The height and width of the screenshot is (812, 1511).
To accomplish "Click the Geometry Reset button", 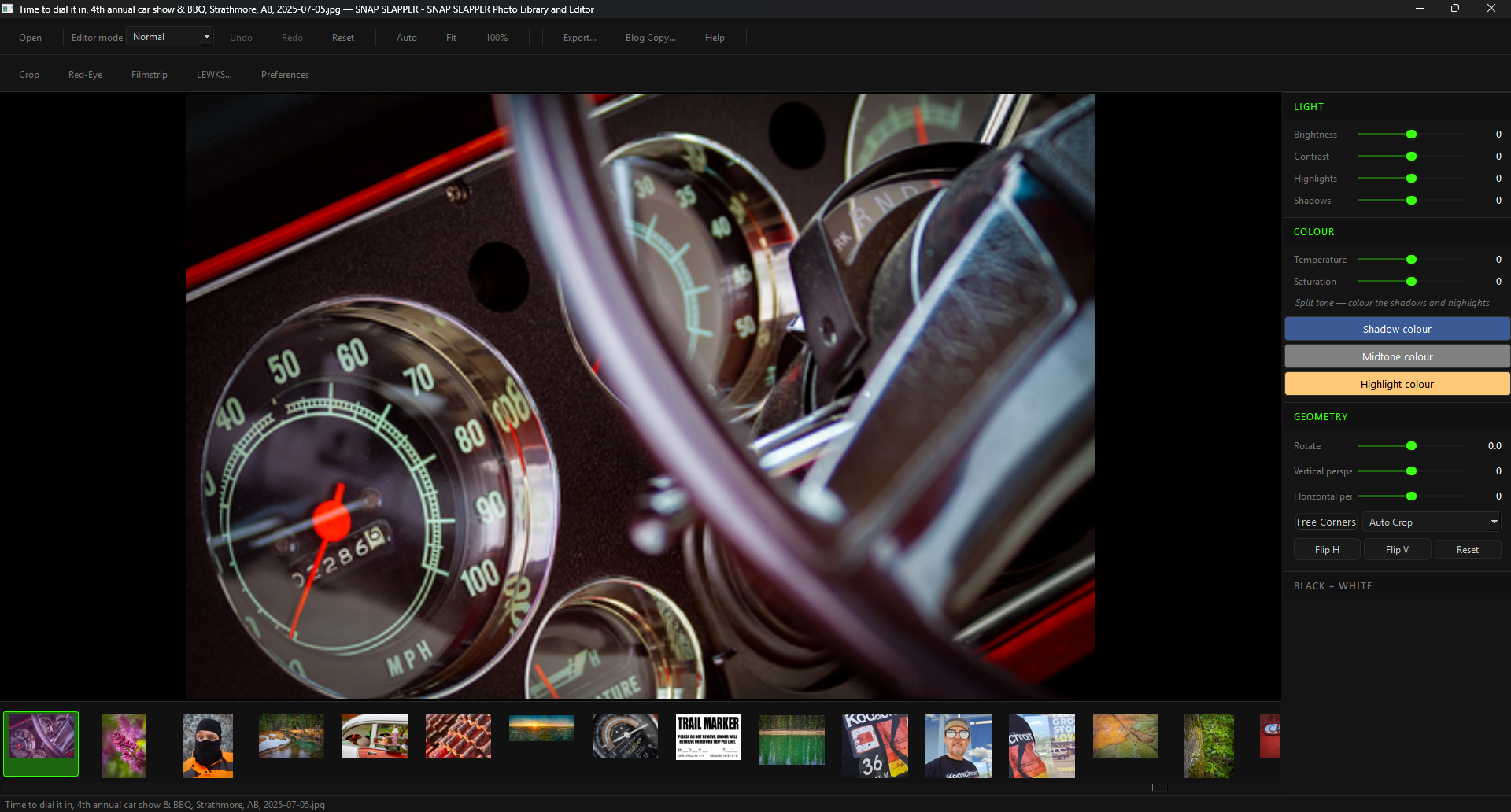I will (x=1467, y=550).
